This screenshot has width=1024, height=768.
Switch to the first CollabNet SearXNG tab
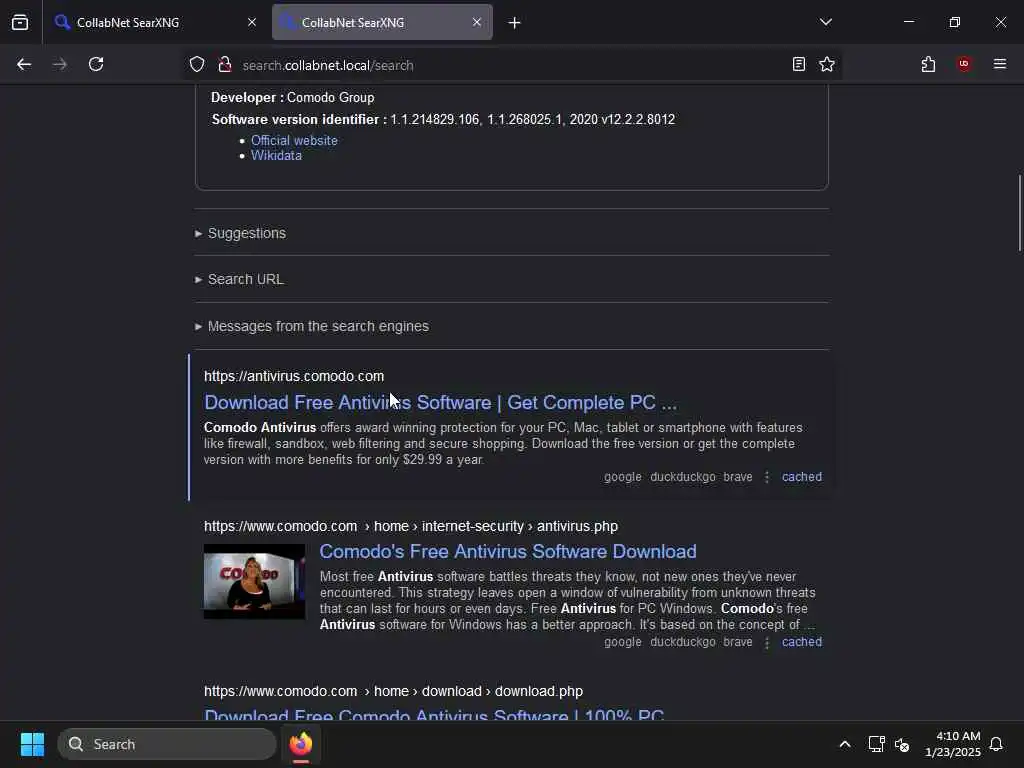(x=153, y=22)
